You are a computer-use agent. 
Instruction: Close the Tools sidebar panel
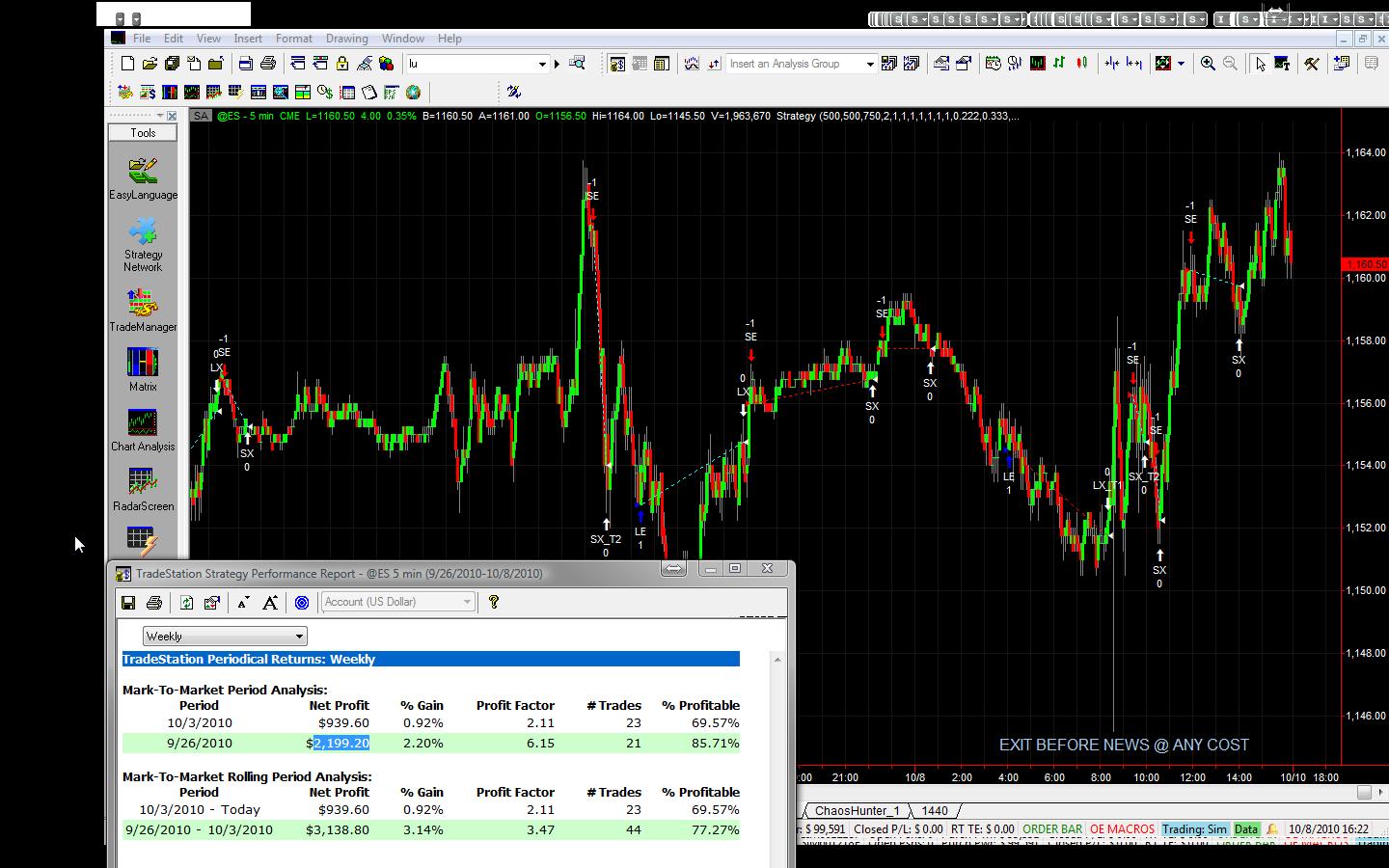(x=172, y=116)
